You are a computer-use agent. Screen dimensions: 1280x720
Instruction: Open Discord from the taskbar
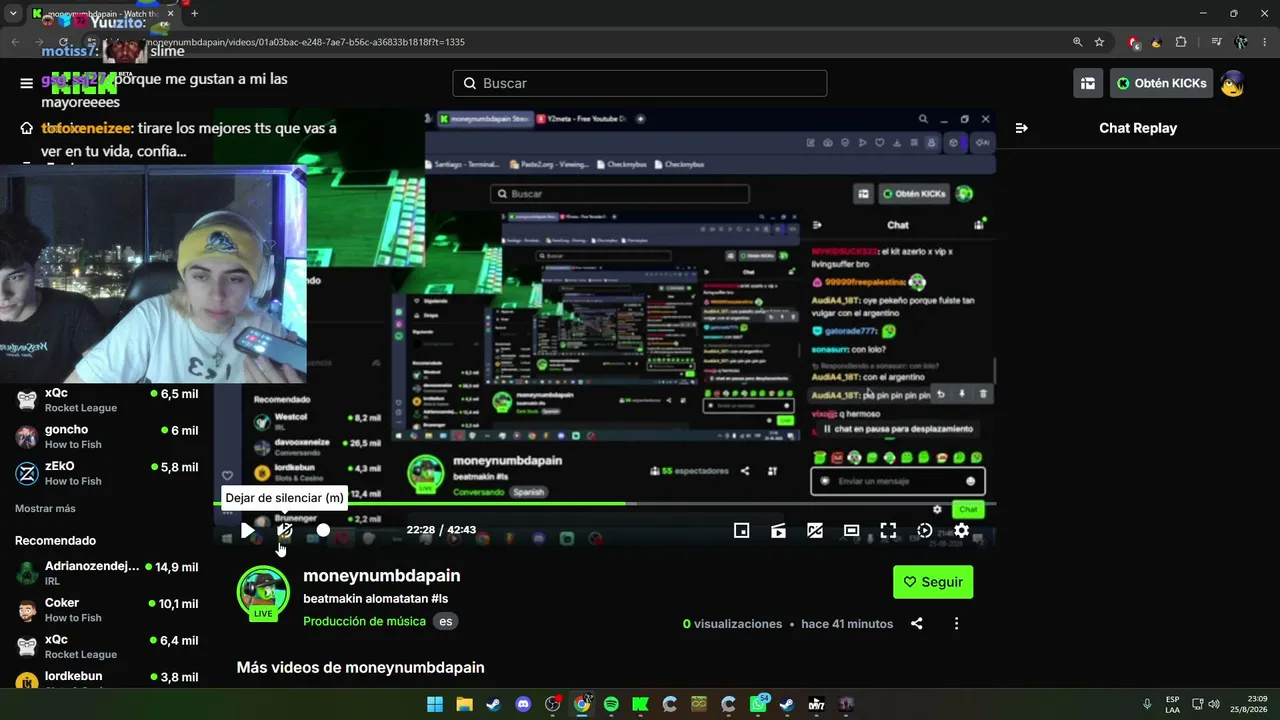pos(523,704)
